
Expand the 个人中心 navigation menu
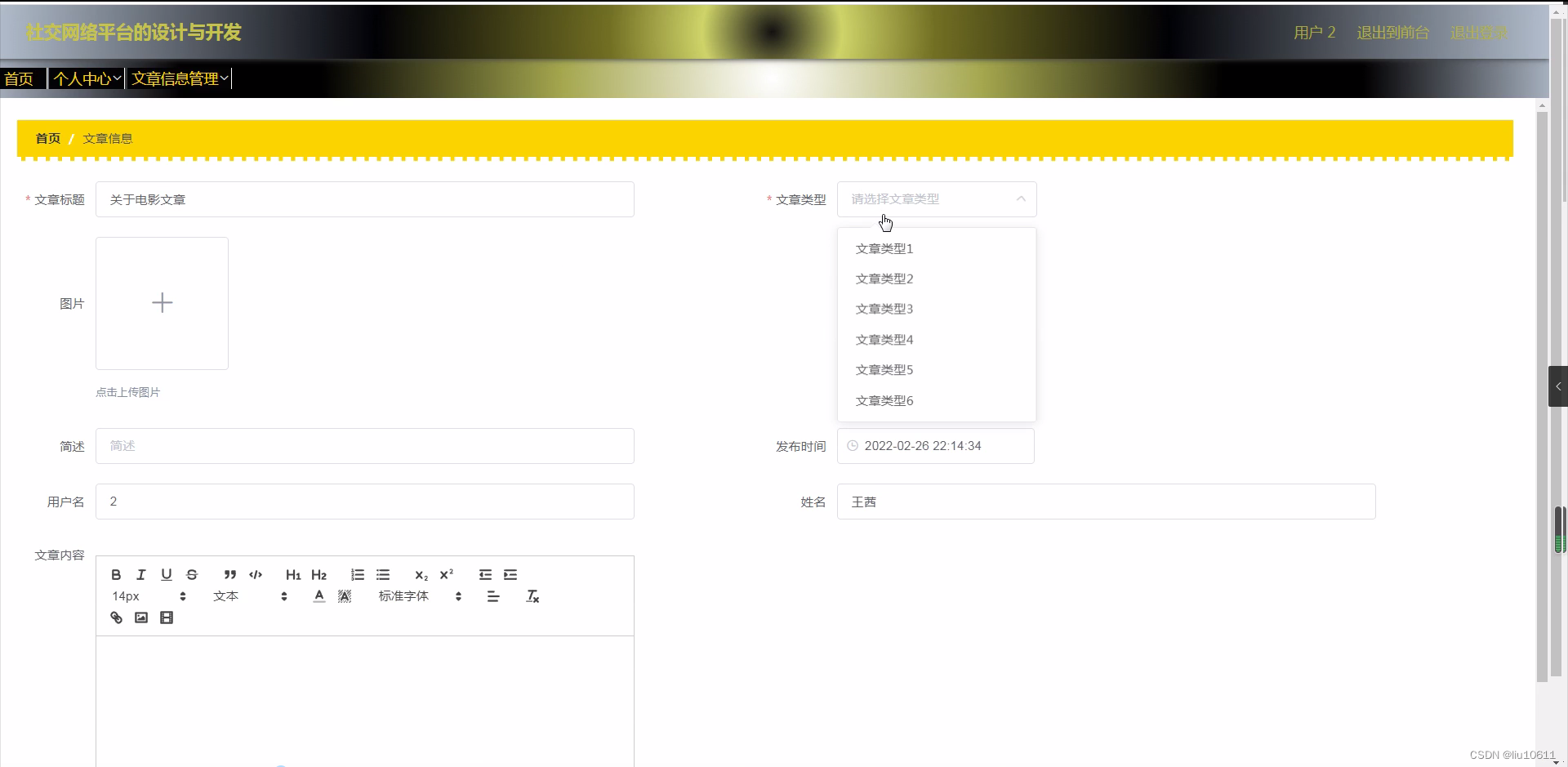(86, 78)
